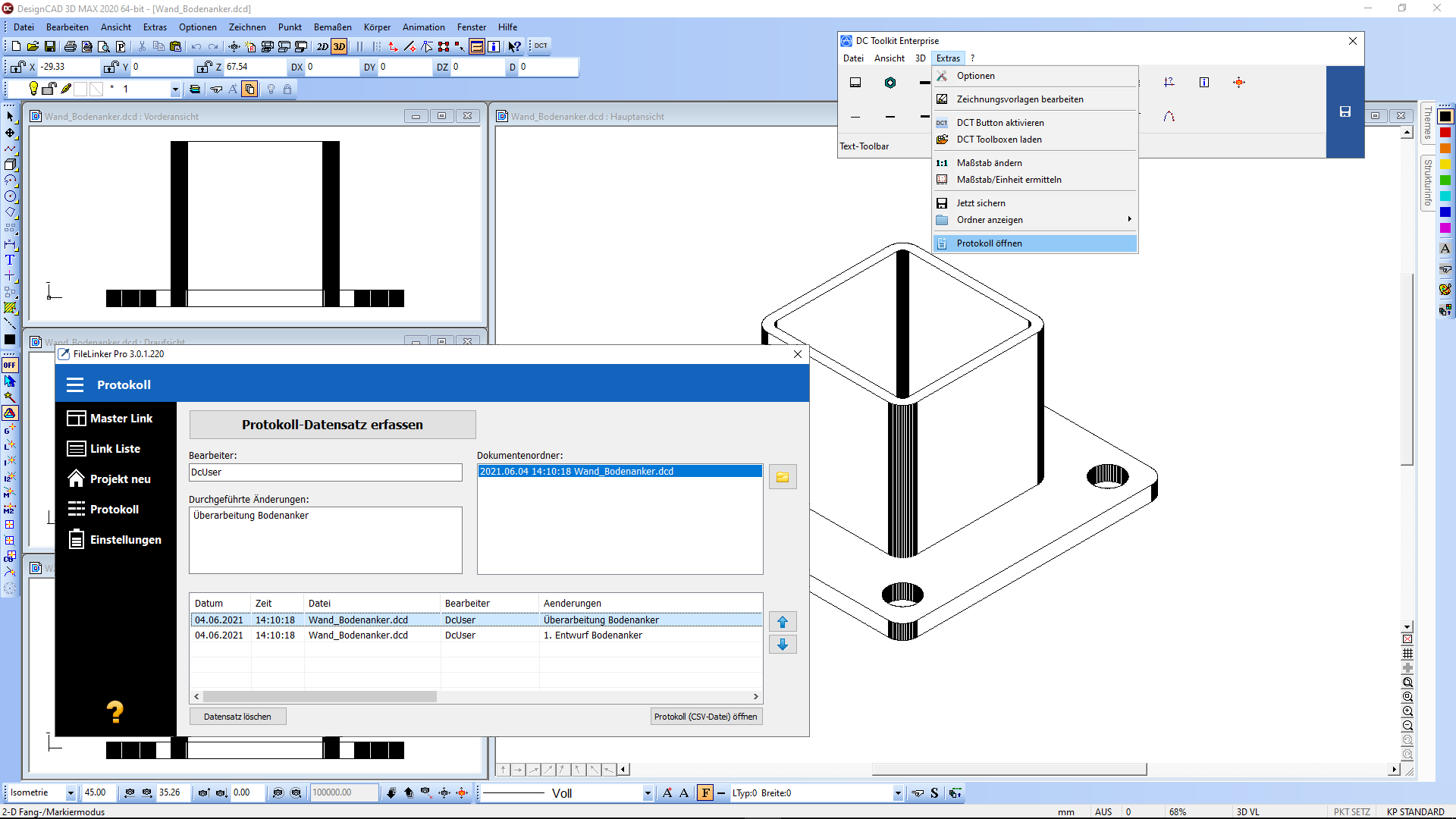Toggle layer visibility light bulb
1456x819 pixels.
click(x=33, y=89)
